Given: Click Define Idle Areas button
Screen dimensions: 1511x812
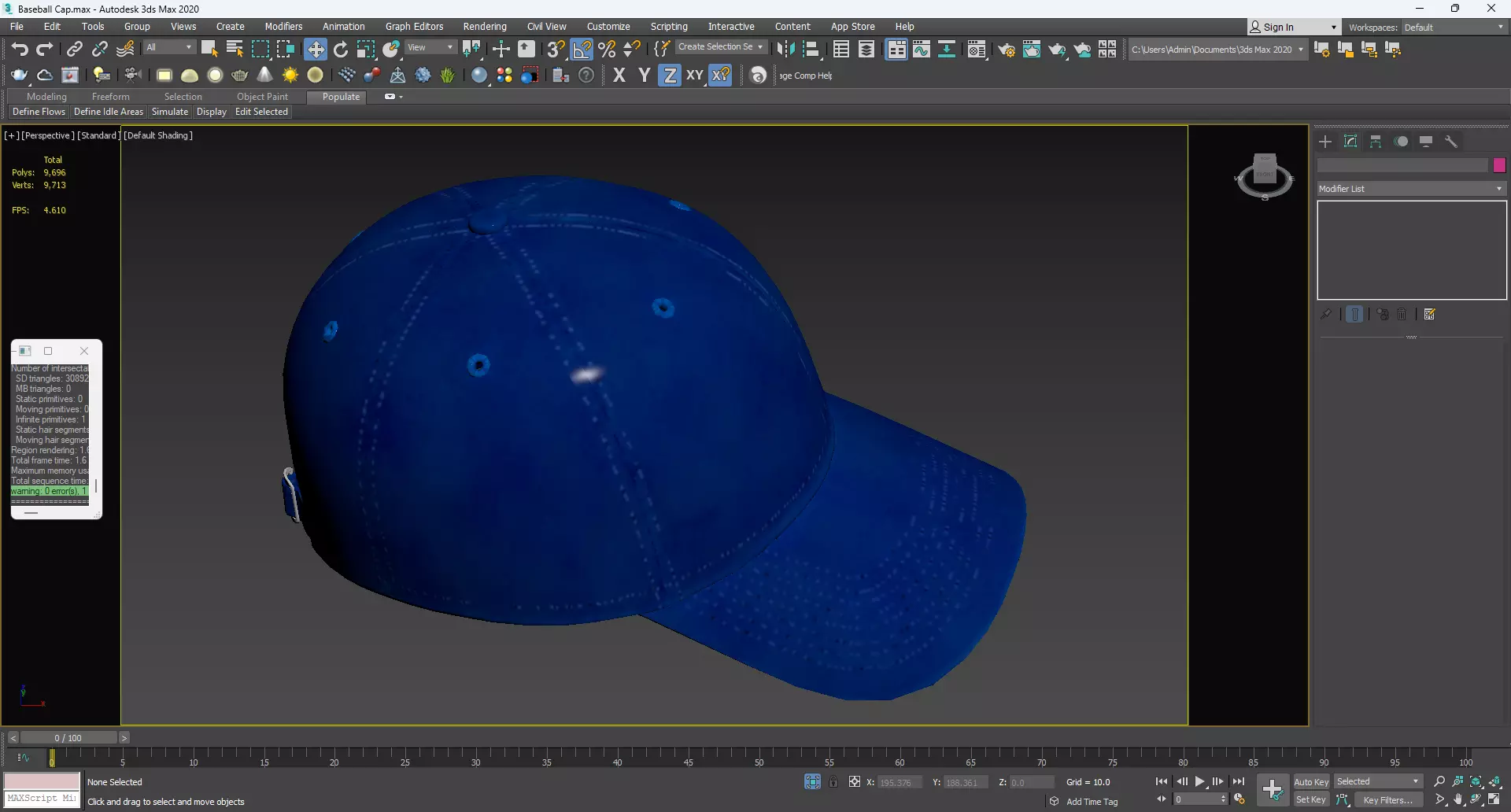Looking at the screenshot, I should click(x=109, y=112).
